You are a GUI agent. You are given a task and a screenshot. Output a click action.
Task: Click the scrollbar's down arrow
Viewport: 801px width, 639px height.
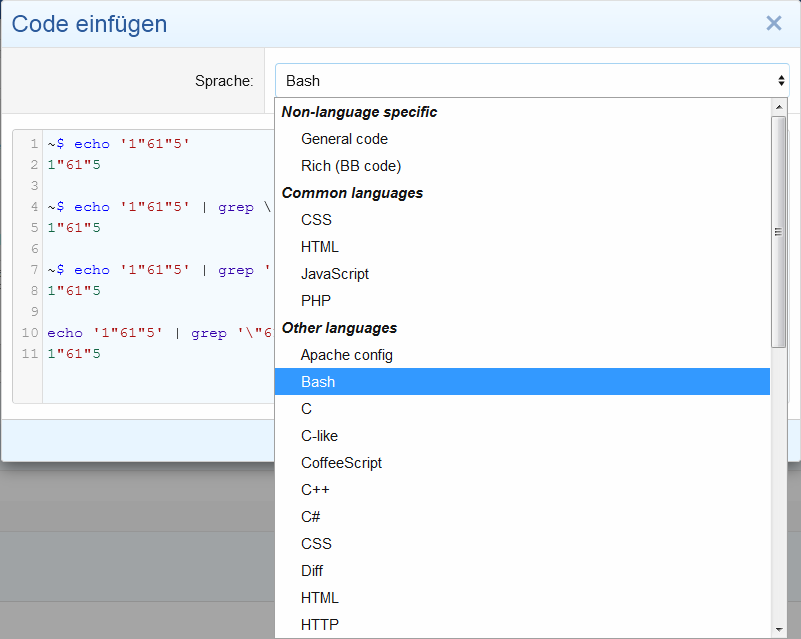coord(779,631)
